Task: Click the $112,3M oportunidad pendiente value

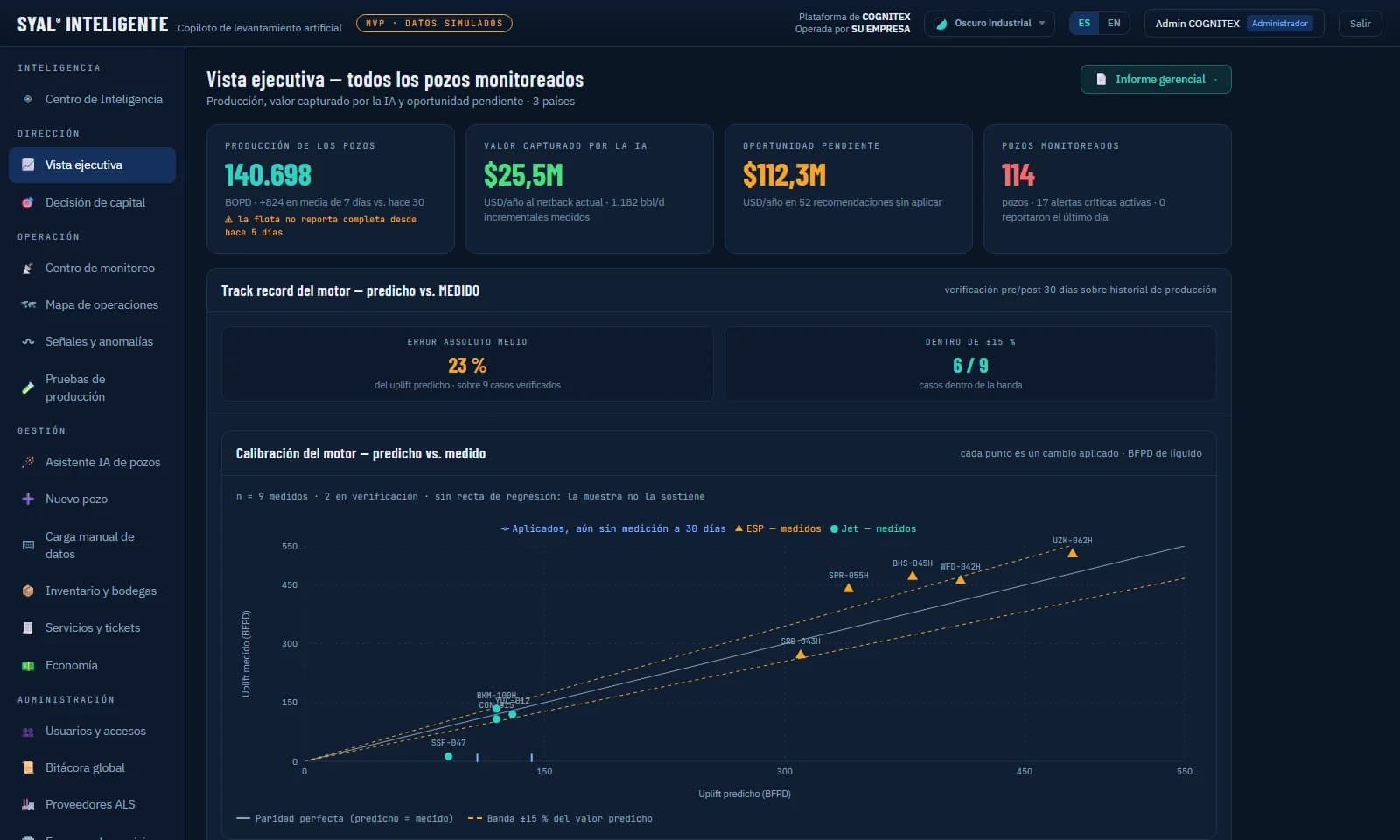Action: pos(784,175)
